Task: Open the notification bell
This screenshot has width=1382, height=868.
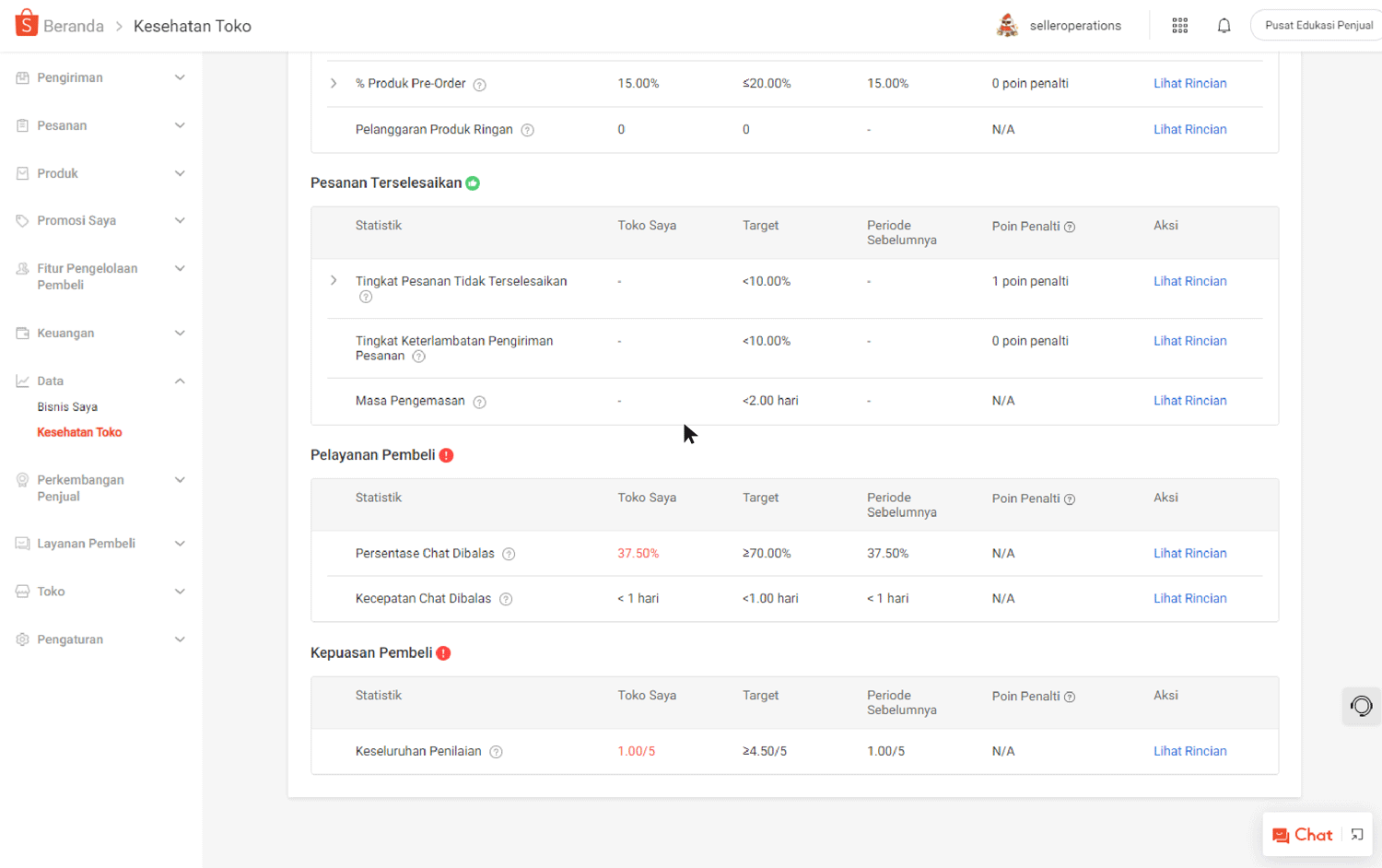Action: coord(1224,26)
